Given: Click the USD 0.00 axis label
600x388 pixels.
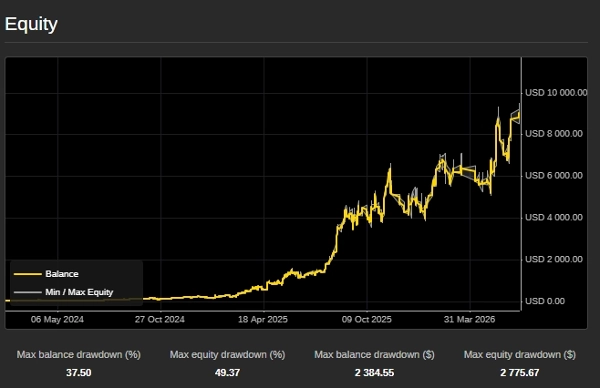Looking at the screenshot, I should click(x=545, y=301).
